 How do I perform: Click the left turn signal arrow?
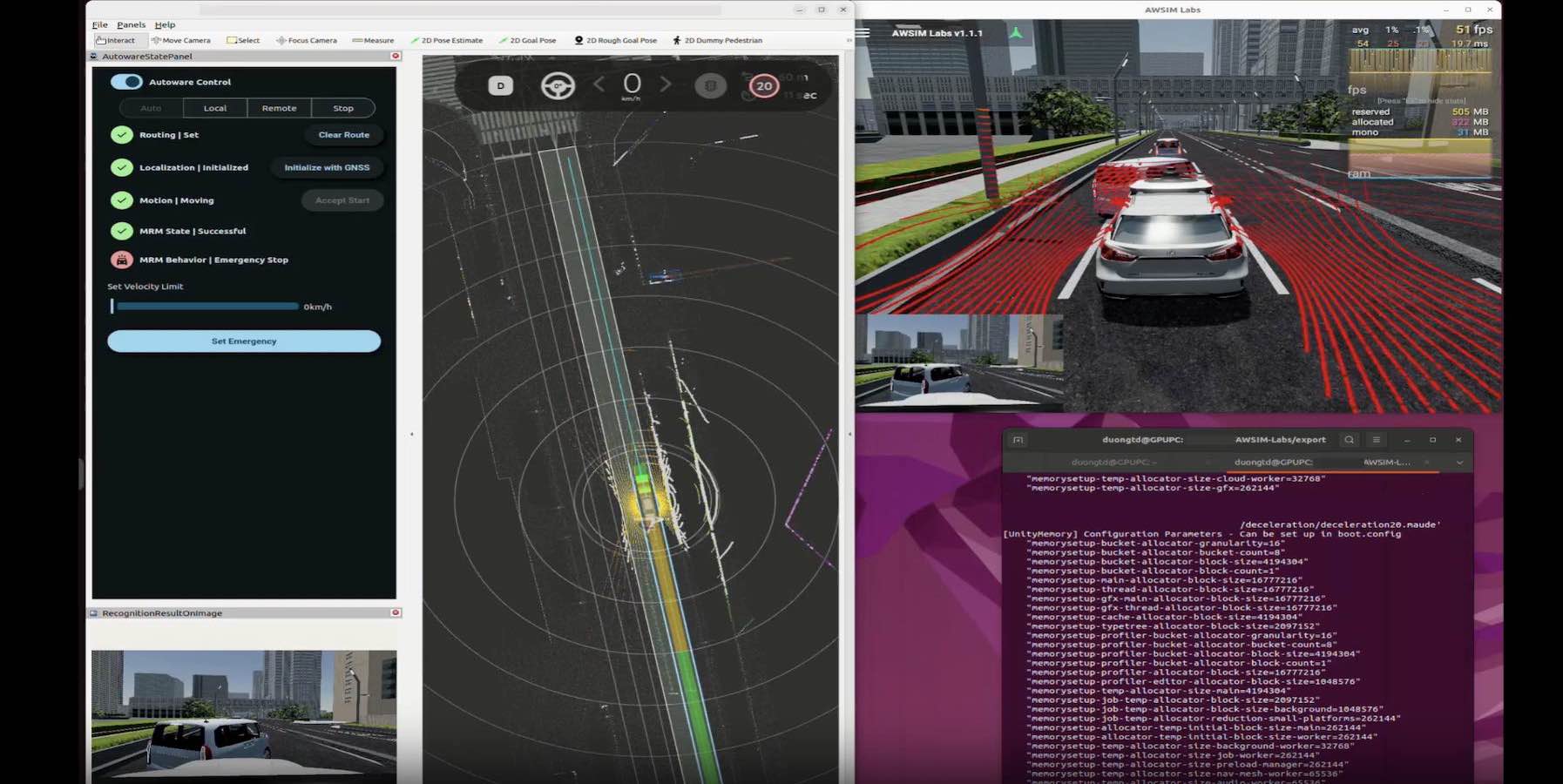(599, 84)
